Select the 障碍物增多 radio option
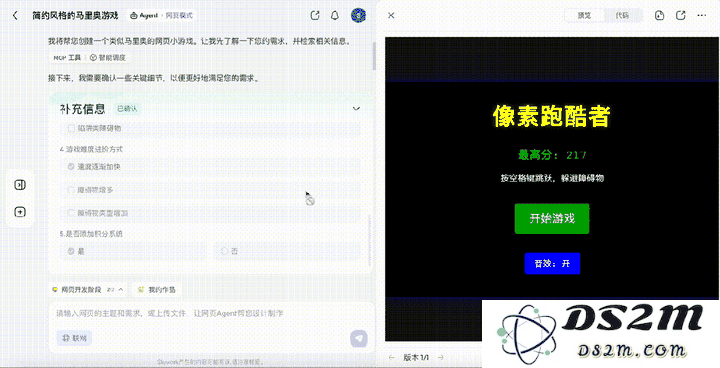Screen dimensions: 720x368 (x=71, y=190)
